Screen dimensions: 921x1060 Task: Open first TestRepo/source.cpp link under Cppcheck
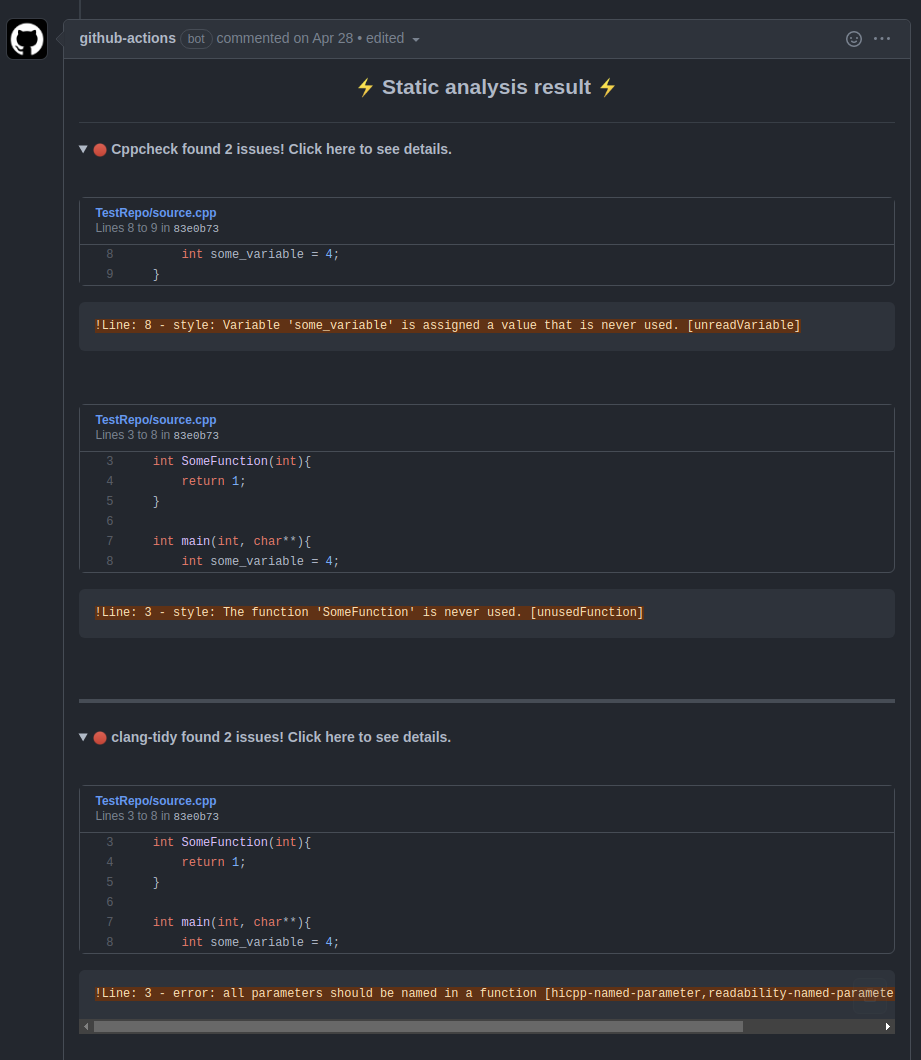pyautogui.click(x=155, y=213)
